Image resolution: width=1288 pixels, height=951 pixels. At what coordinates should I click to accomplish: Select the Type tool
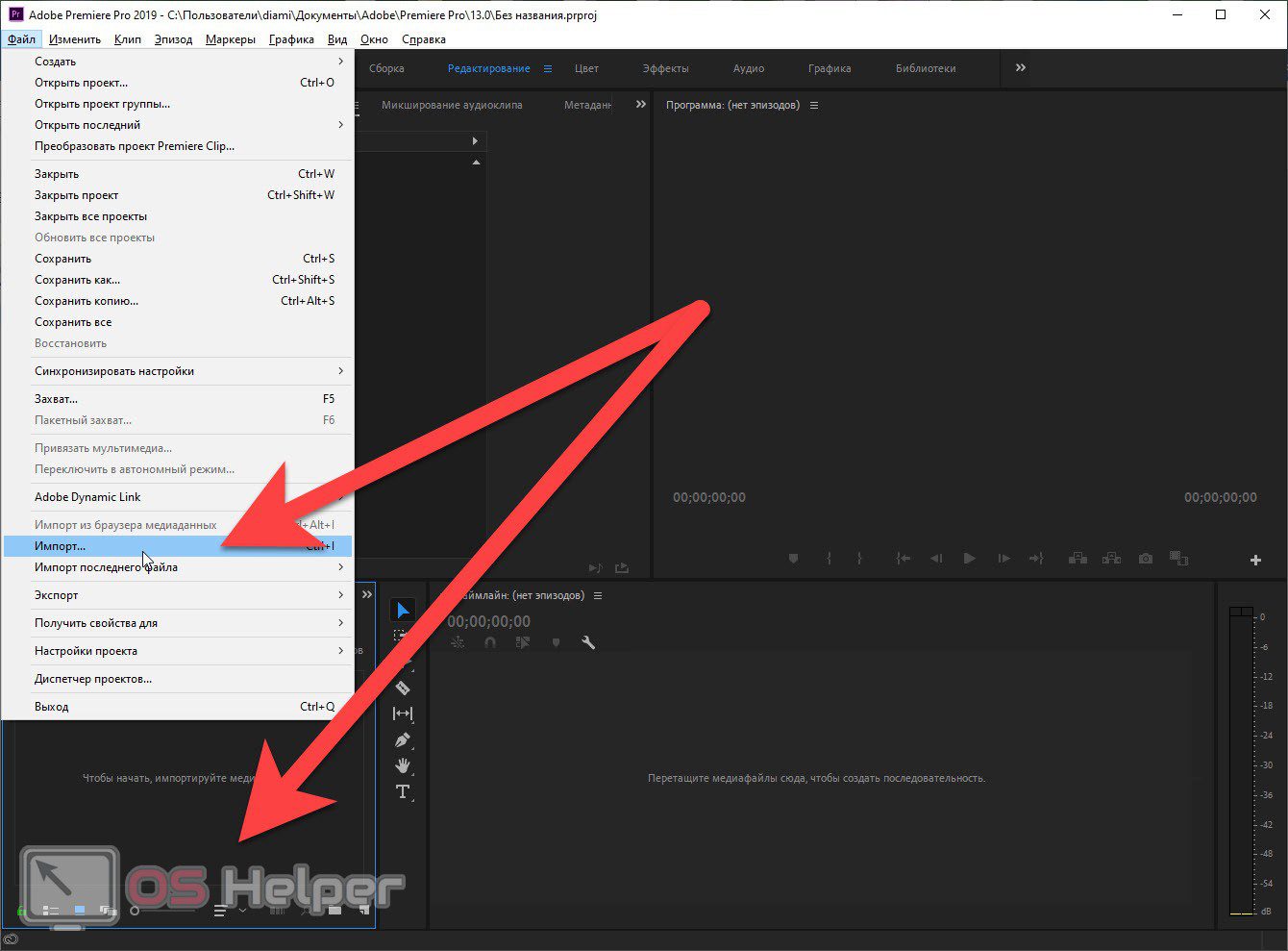(403, 792)
